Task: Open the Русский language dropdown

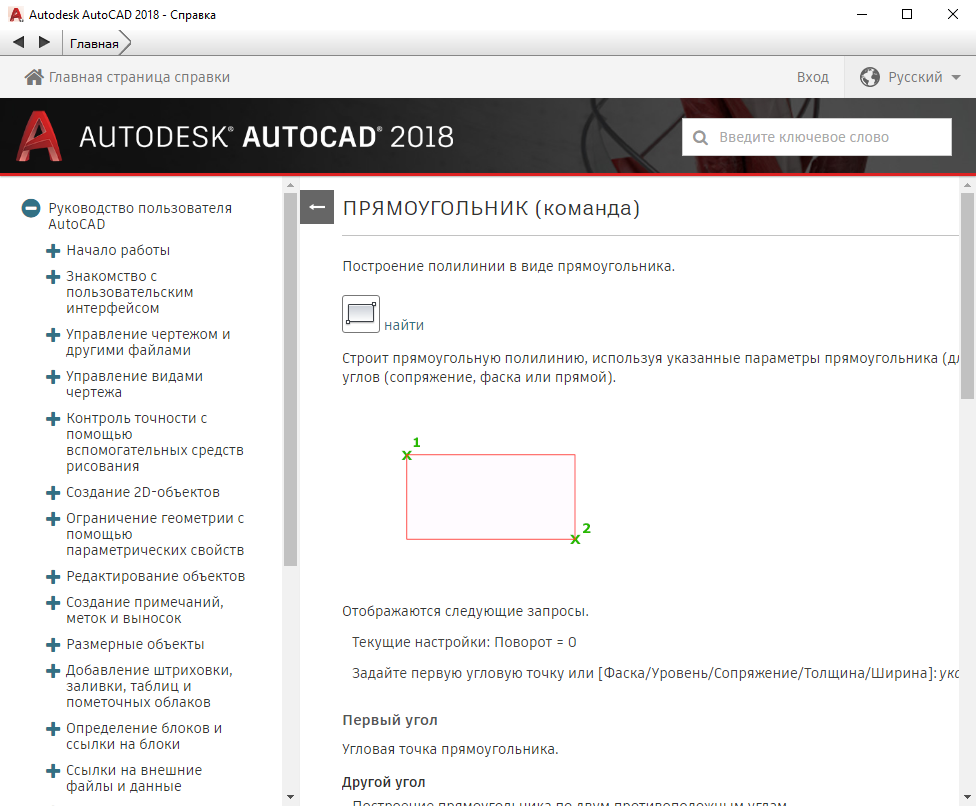Action: pyautogui.click(x=924, y=77)
